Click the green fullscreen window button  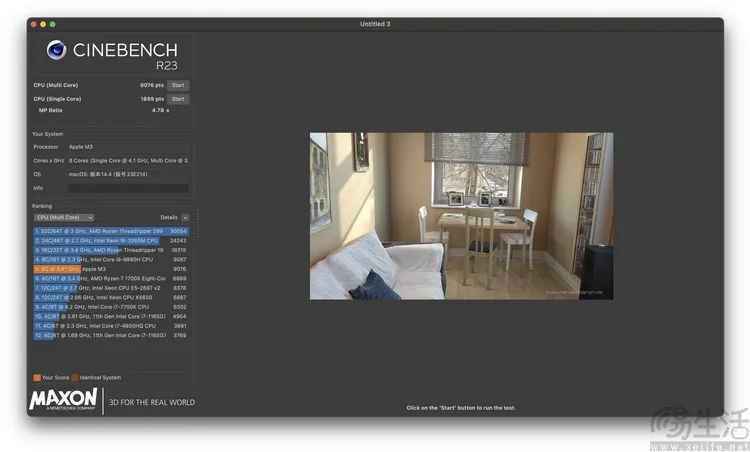pyautogui.click(x=53, y=24)
